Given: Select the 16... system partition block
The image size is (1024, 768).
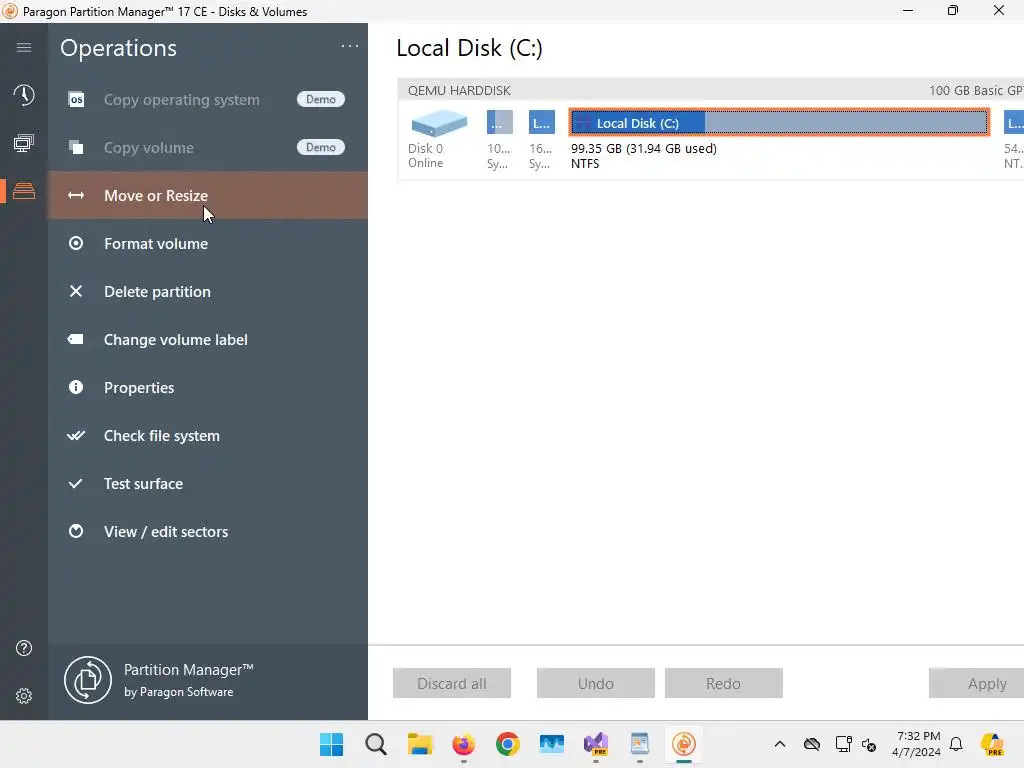Looking at the screenshot, I should coord(541,122).
